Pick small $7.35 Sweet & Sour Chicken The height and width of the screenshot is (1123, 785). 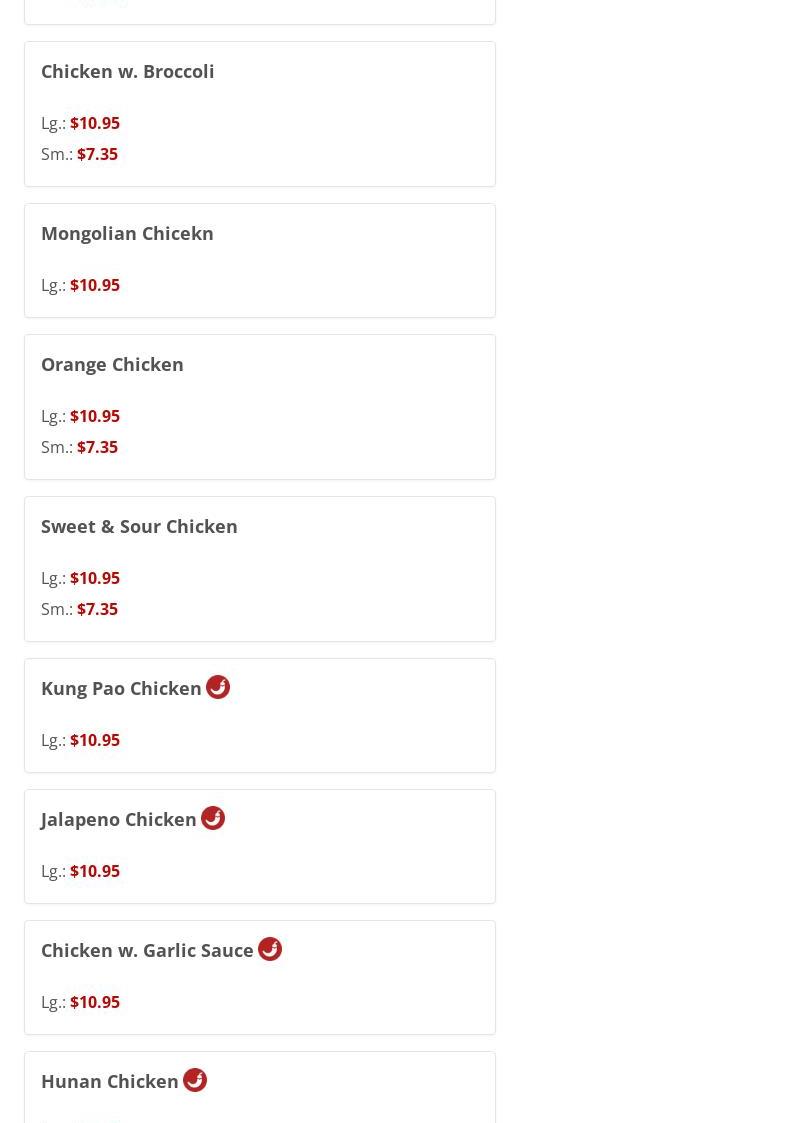[x=97, y=609]
